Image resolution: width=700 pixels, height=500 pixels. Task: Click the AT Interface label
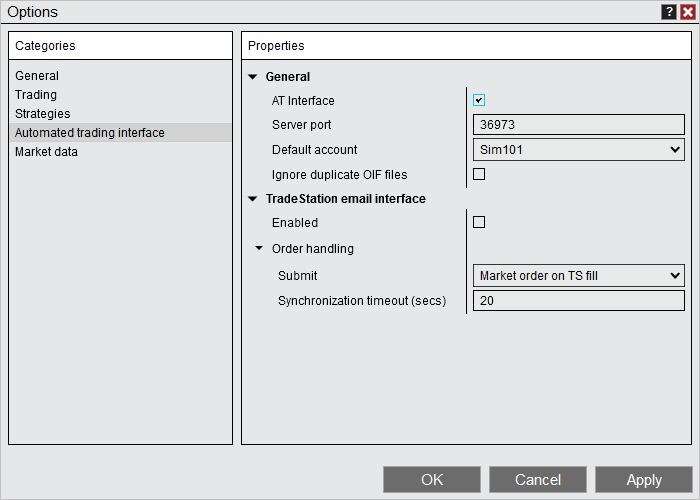(303, 100)
